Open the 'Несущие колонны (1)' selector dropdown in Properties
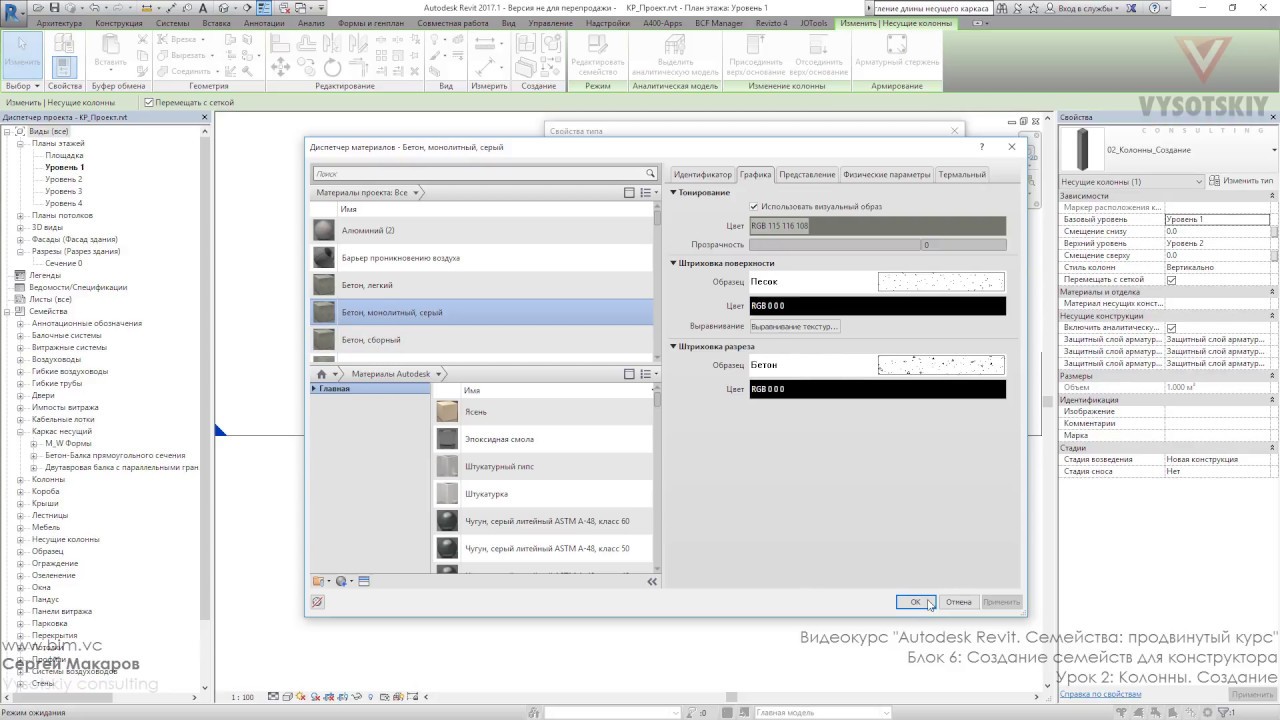 1132,181
